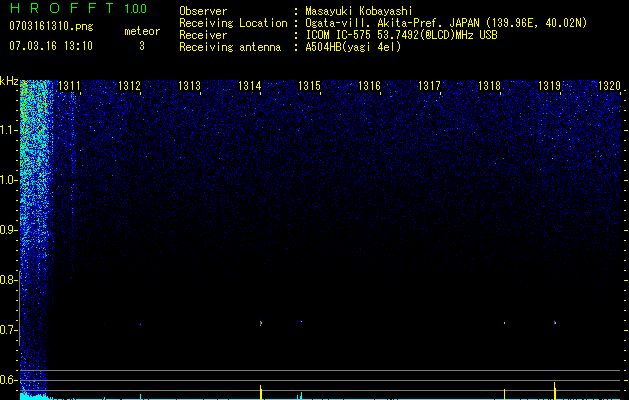Click the 1312 time axis label
The height and width of the screenshot is (400, 629).
pyautogui.click(x=130, y=86)
